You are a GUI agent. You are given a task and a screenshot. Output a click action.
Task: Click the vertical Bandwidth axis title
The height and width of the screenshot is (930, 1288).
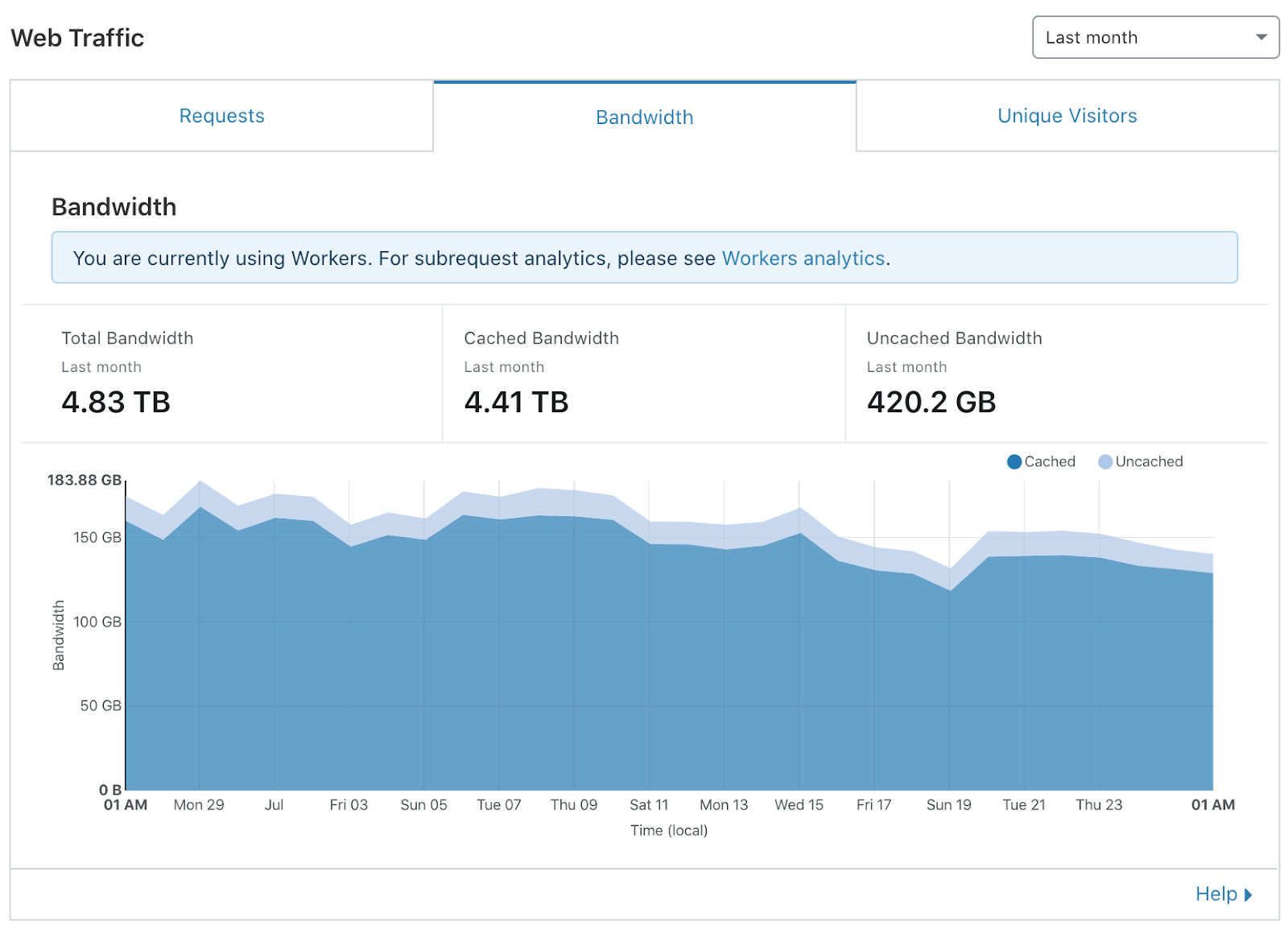coord(58,635)
